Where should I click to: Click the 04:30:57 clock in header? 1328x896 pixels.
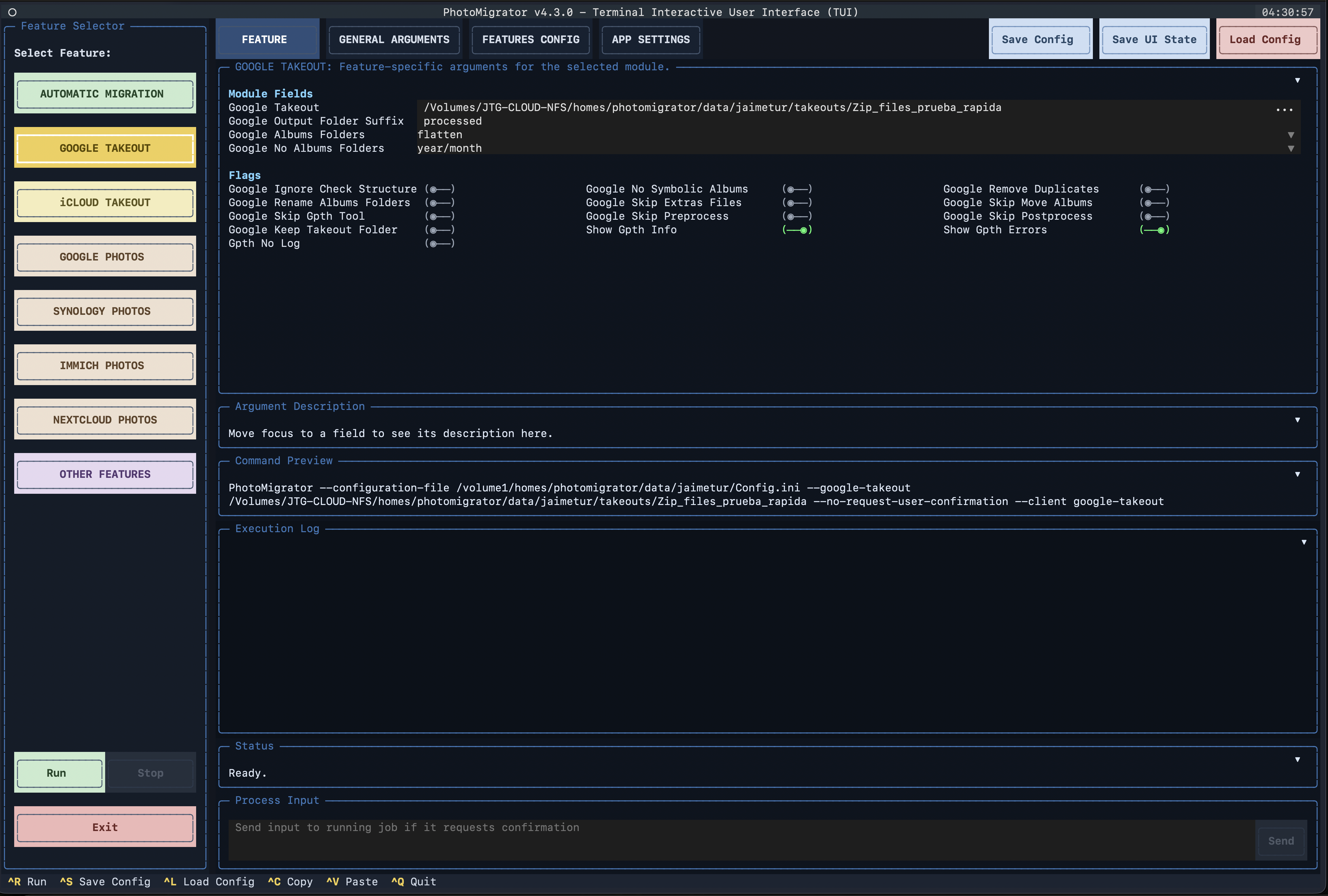[1288, 12]
